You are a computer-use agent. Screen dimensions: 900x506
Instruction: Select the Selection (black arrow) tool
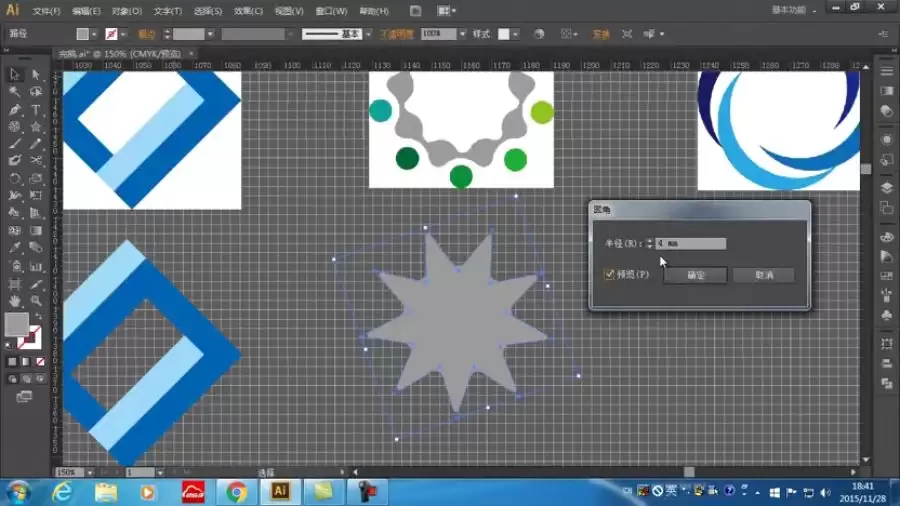click(14, 75)
